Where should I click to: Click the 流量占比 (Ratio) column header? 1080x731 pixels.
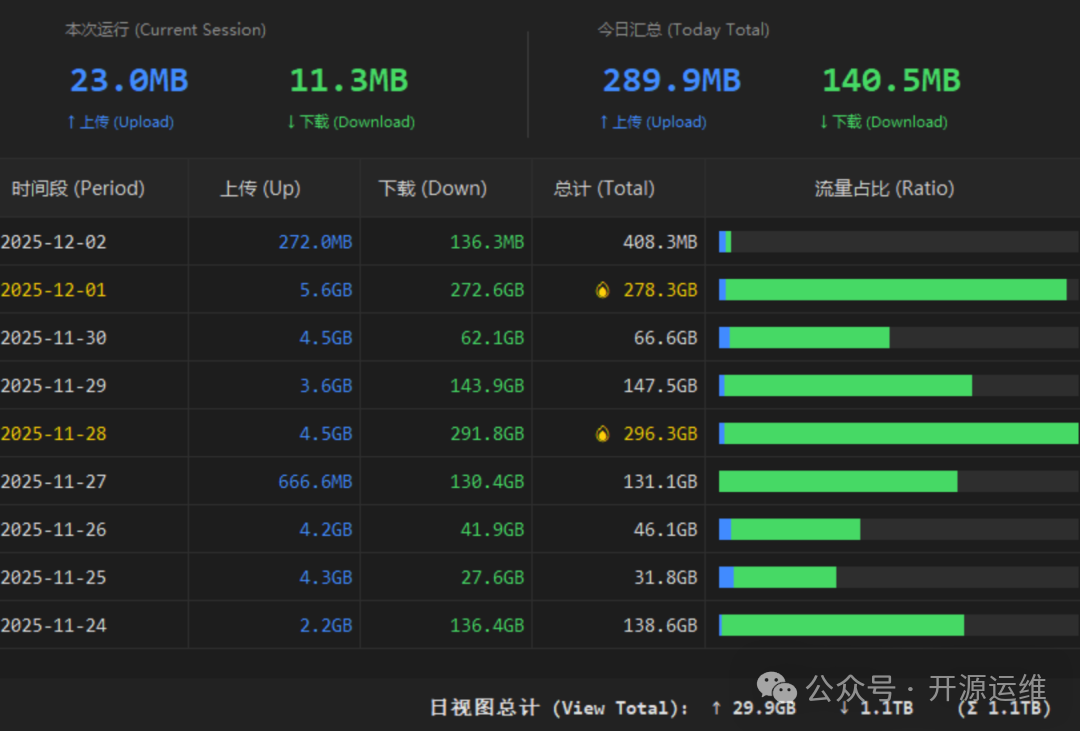884,188
